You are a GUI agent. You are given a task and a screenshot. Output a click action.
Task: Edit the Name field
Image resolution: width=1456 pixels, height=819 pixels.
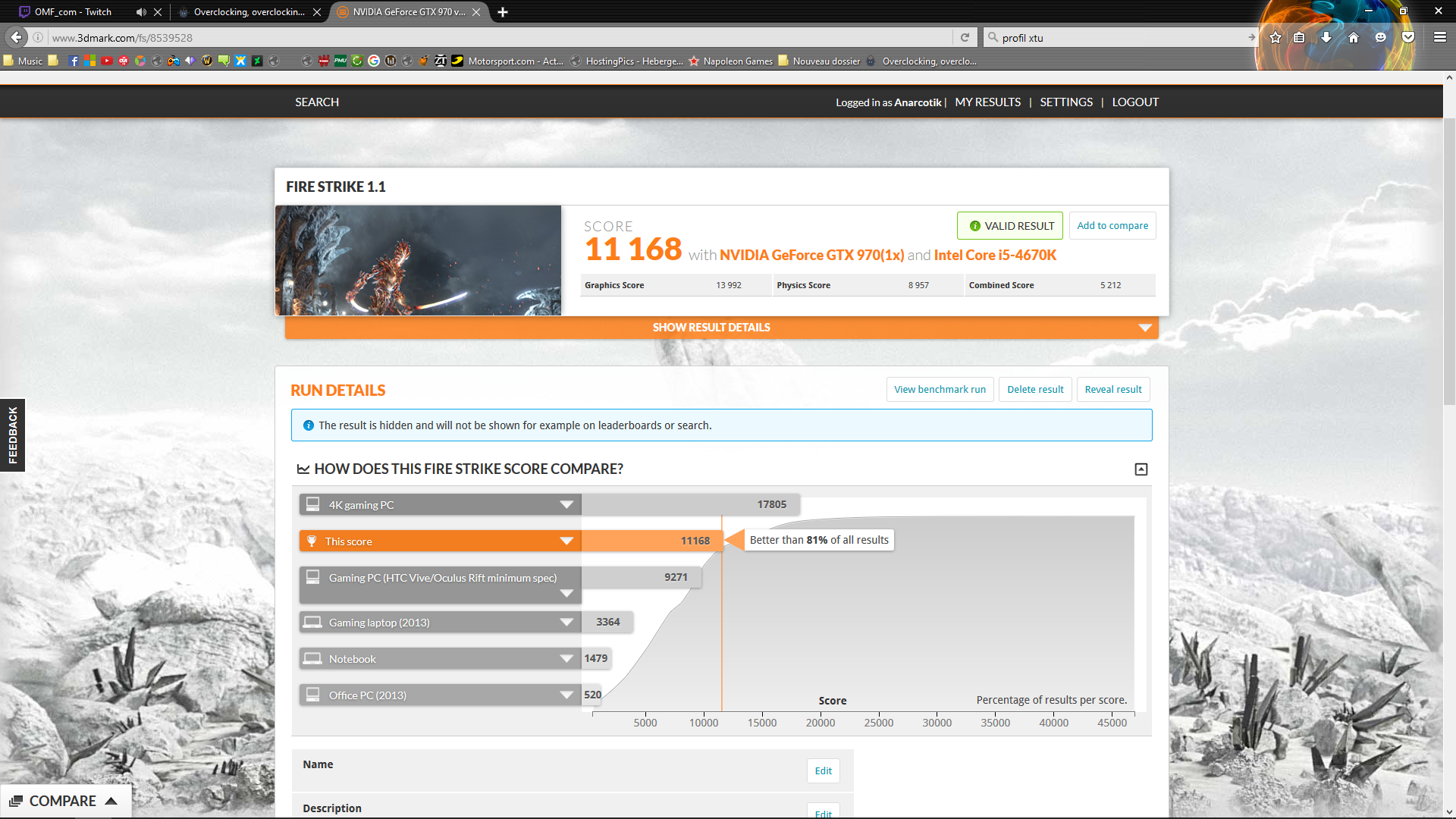[823, 771]
